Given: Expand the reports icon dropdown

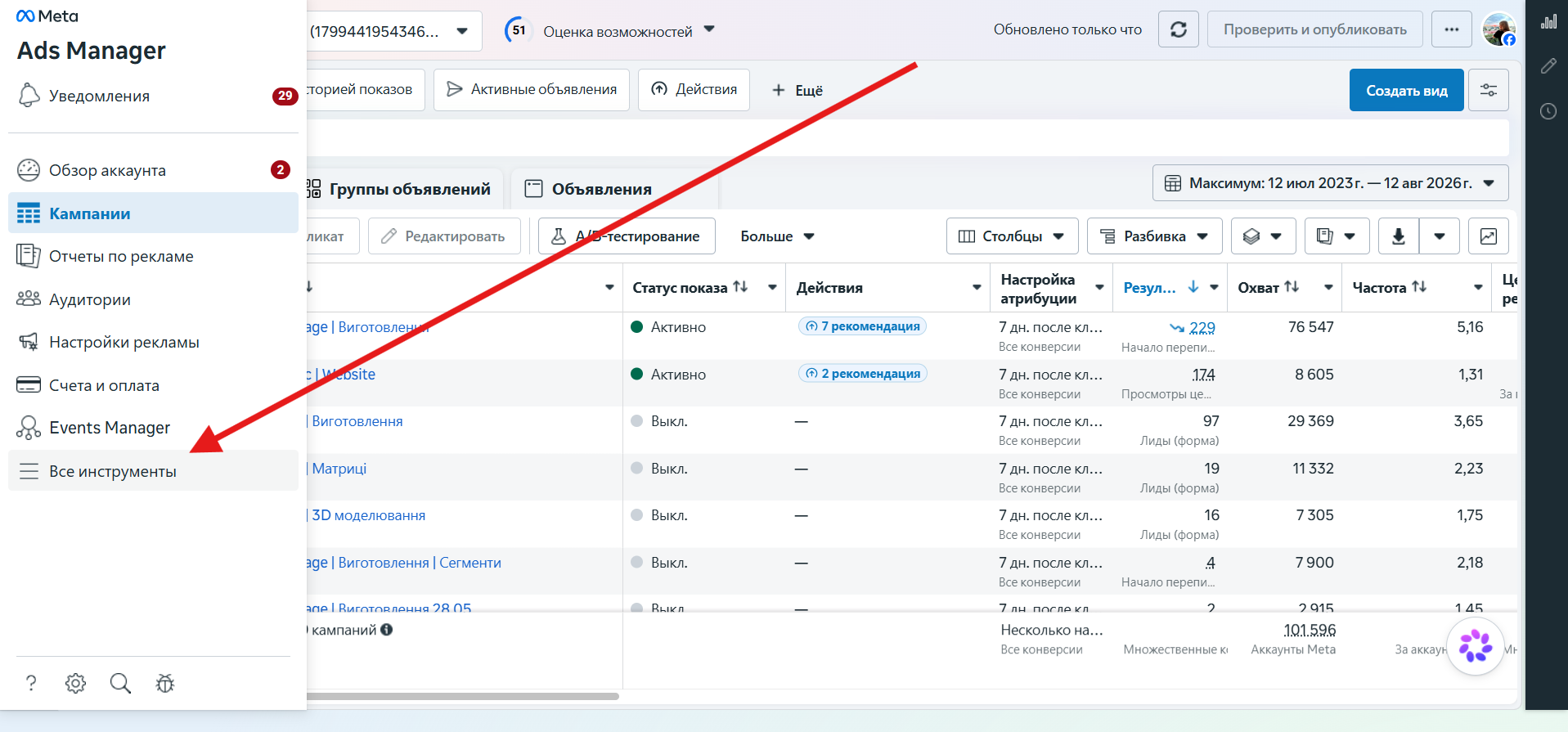Looking at the screenshot, I should (x=1337, y=236).
